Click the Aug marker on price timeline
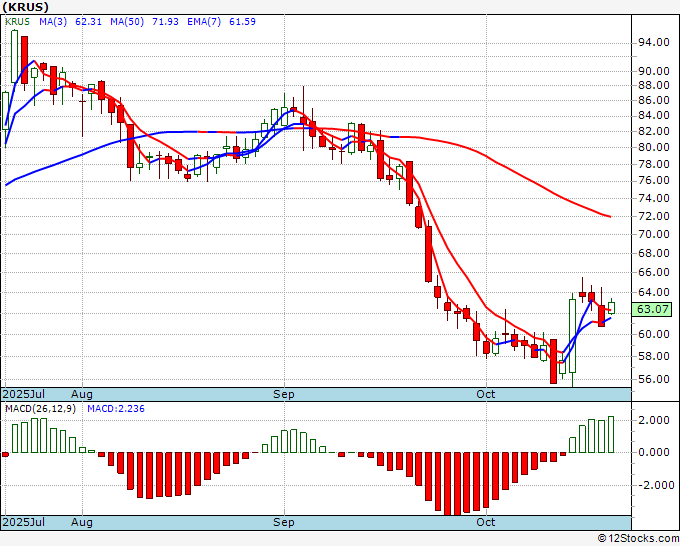The height and width of the screenshot is (546, 680). 82,394
